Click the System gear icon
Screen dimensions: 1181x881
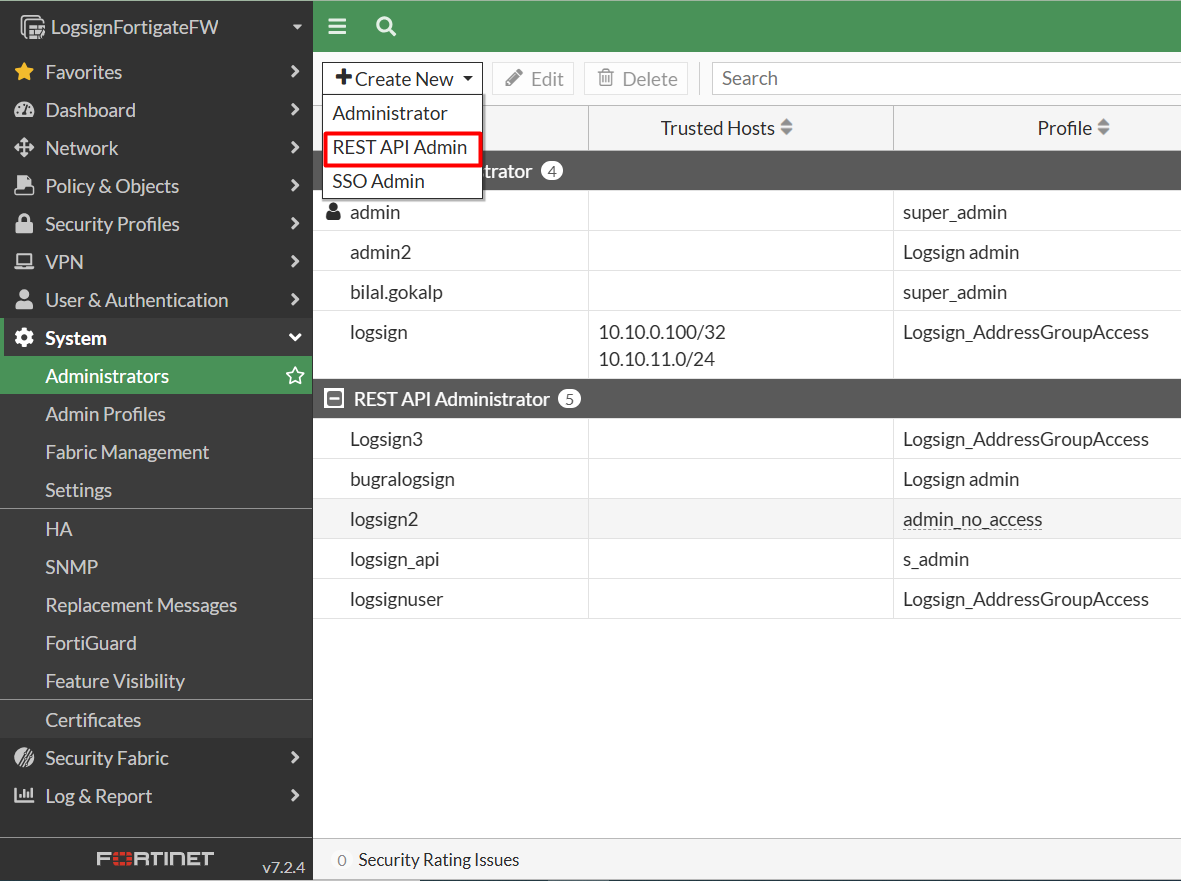[x=24, y=337]
